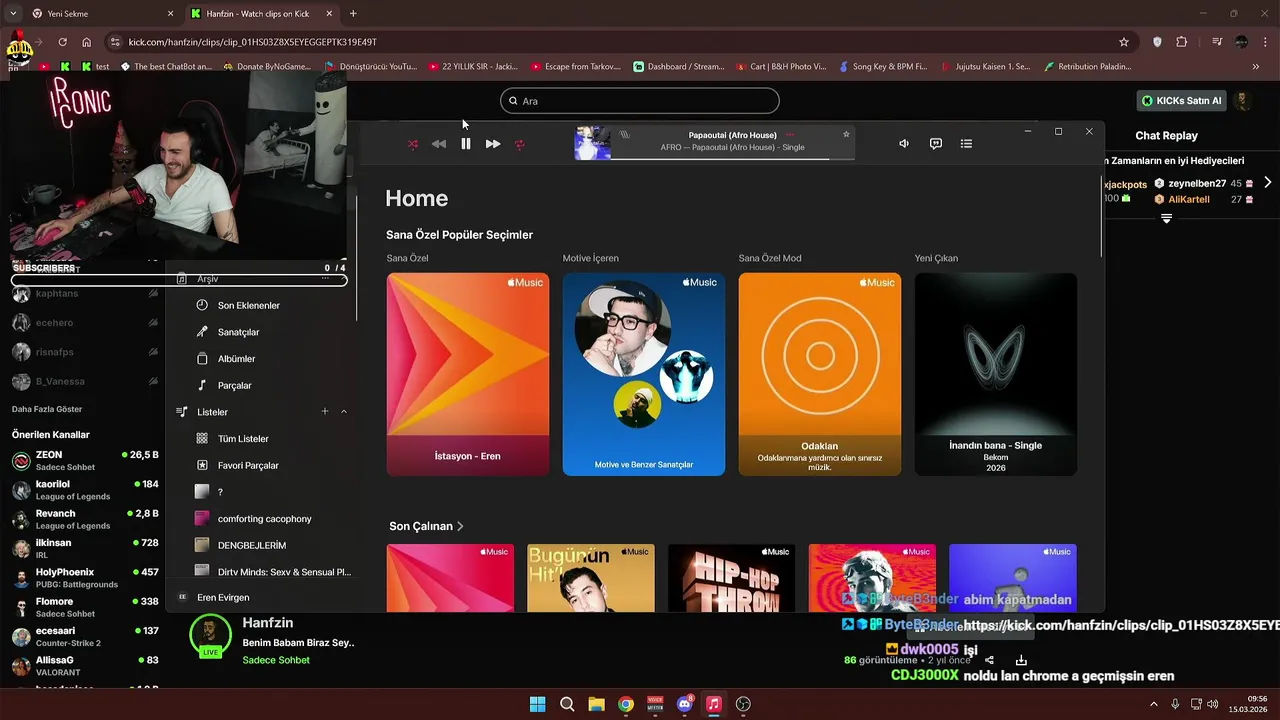Click the KICKs Satın Al button

pyautogui.click(x=1182, y=101)
